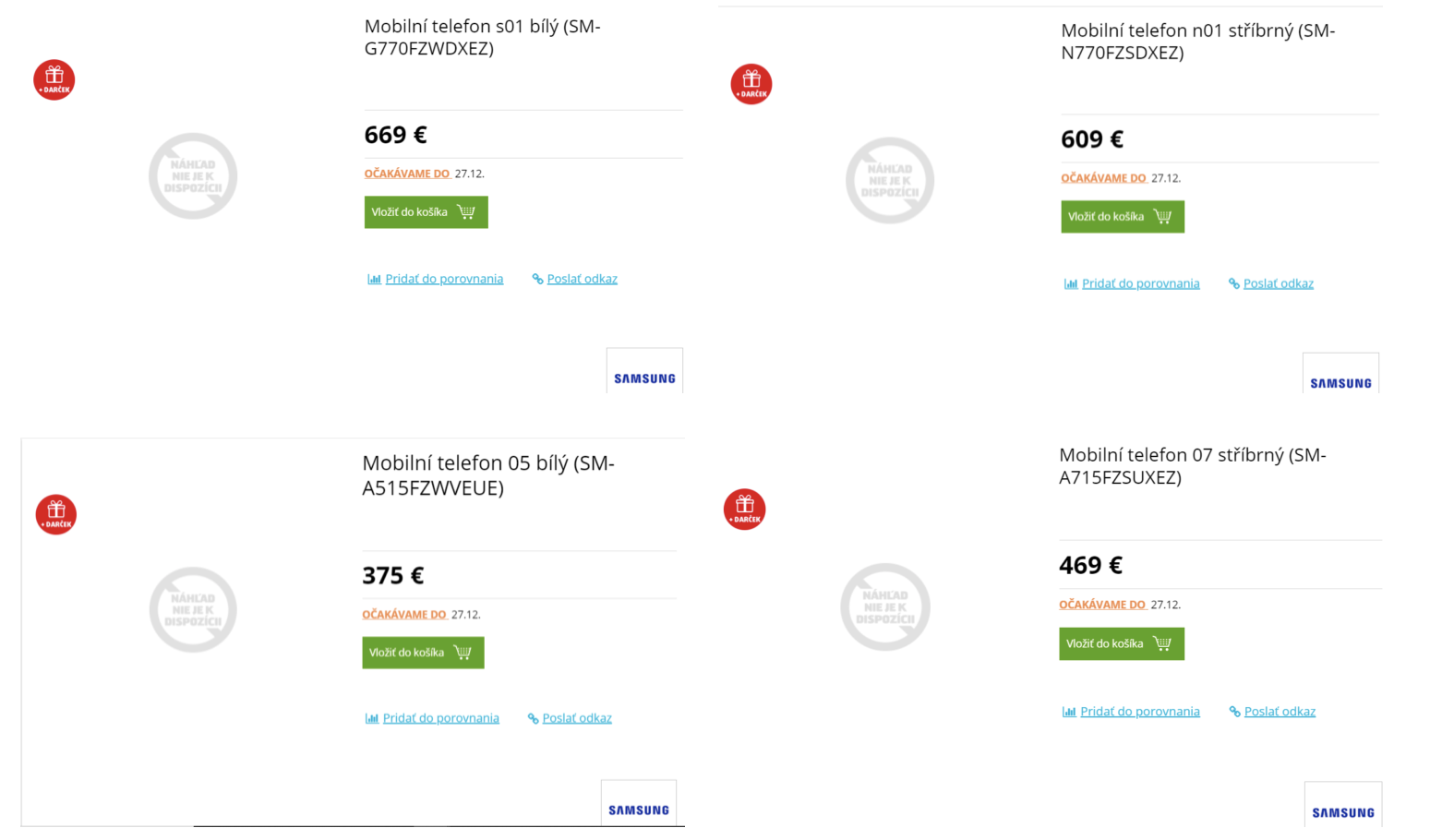Viewport: 1442px width, 840px height.
Task: Click the bar-chart icon beside Pridať do porovnania for 375 € phone
Action: pyautogui.click(x=372, y=717)
